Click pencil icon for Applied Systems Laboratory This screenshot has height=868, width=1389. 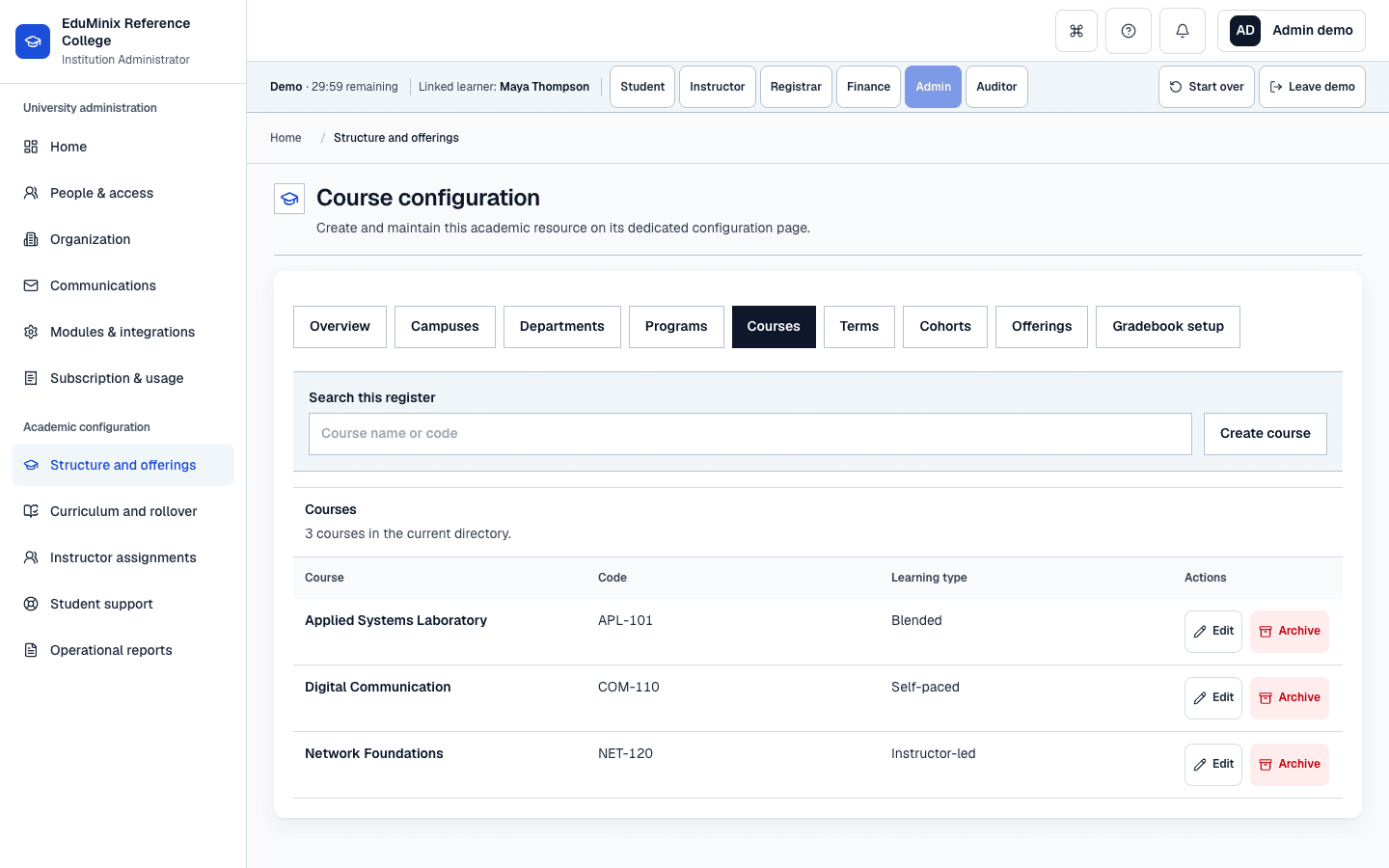coord(1200,632)
